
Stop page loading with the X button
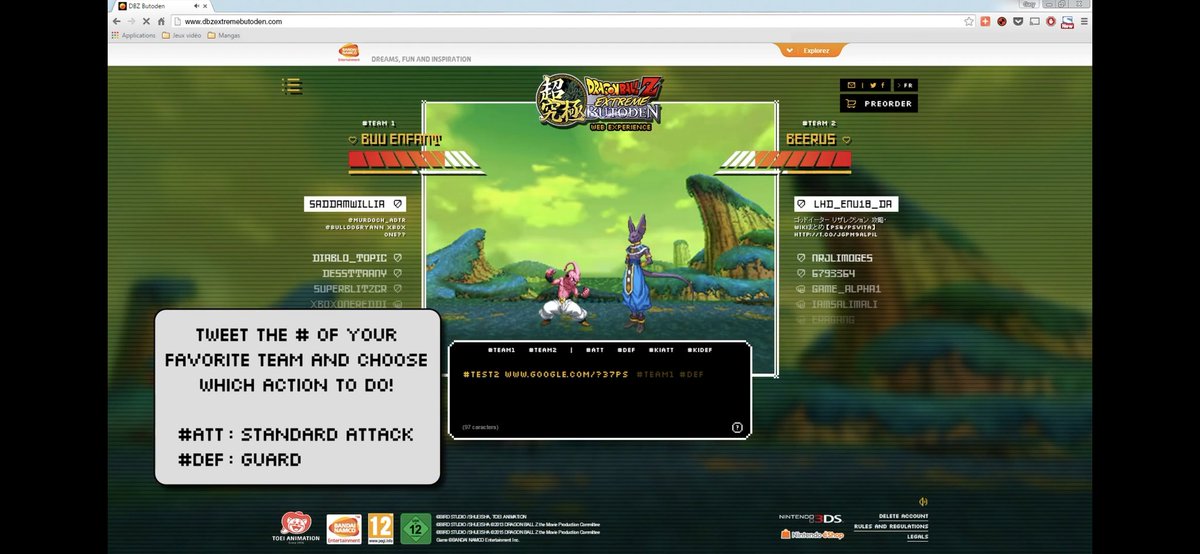(x=146, y=21)
